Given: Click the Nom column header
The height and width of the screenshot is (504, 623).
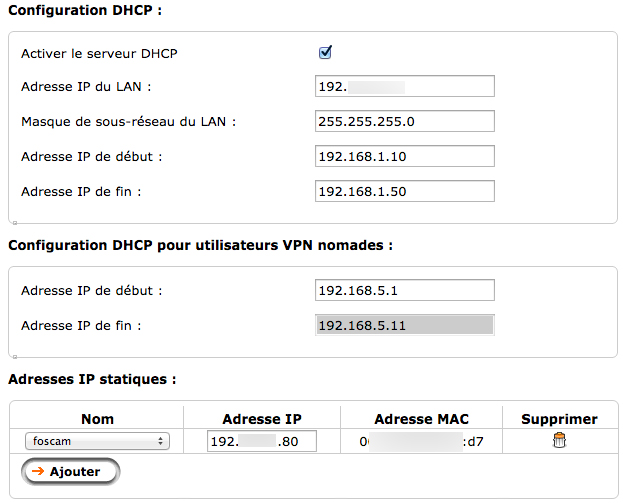Looking at the screenshot, I should (x=97, y=419).
